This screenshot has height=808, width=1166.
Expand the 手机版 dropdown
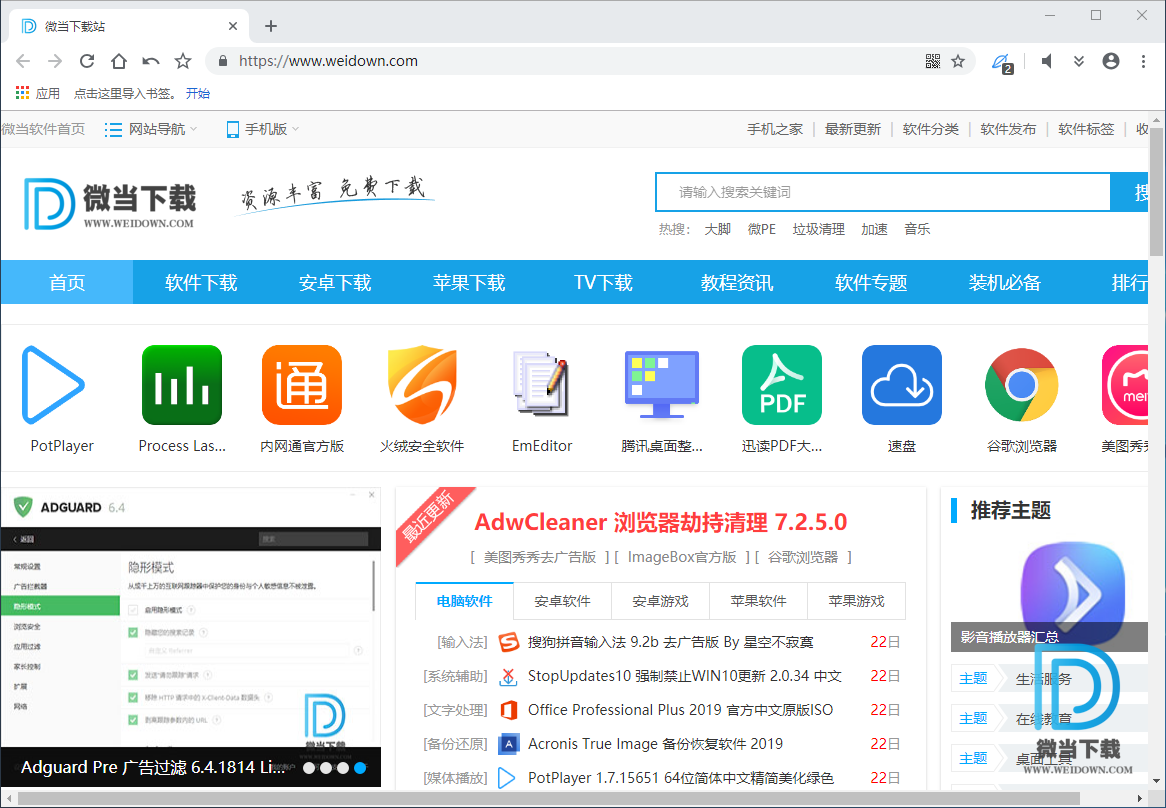(x=262, y=129)
